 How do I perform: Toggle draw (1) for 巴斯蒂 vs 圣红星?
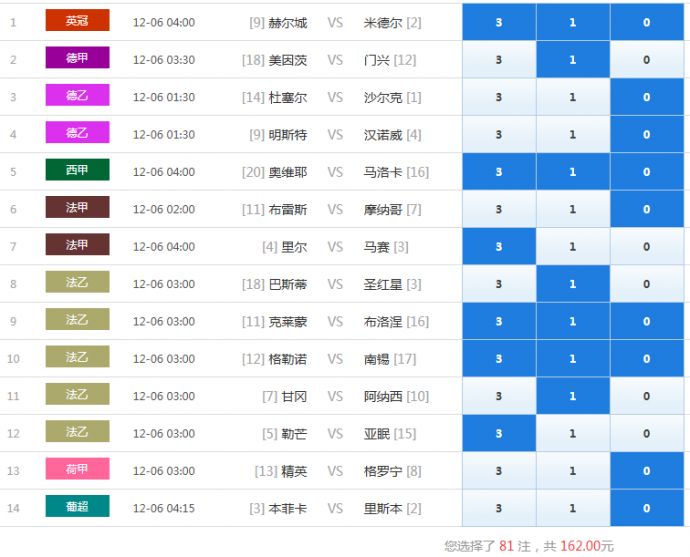(x=572, y=284)
